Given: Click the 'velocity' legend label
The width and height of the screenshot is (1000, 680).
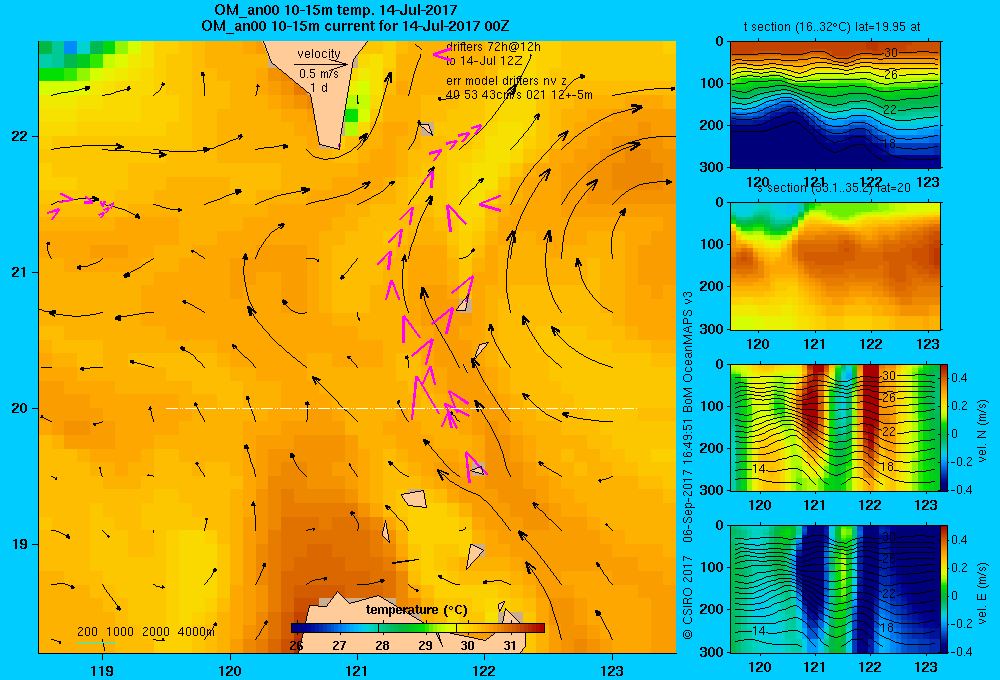Looking at the screenshot, I should (319, 54).
